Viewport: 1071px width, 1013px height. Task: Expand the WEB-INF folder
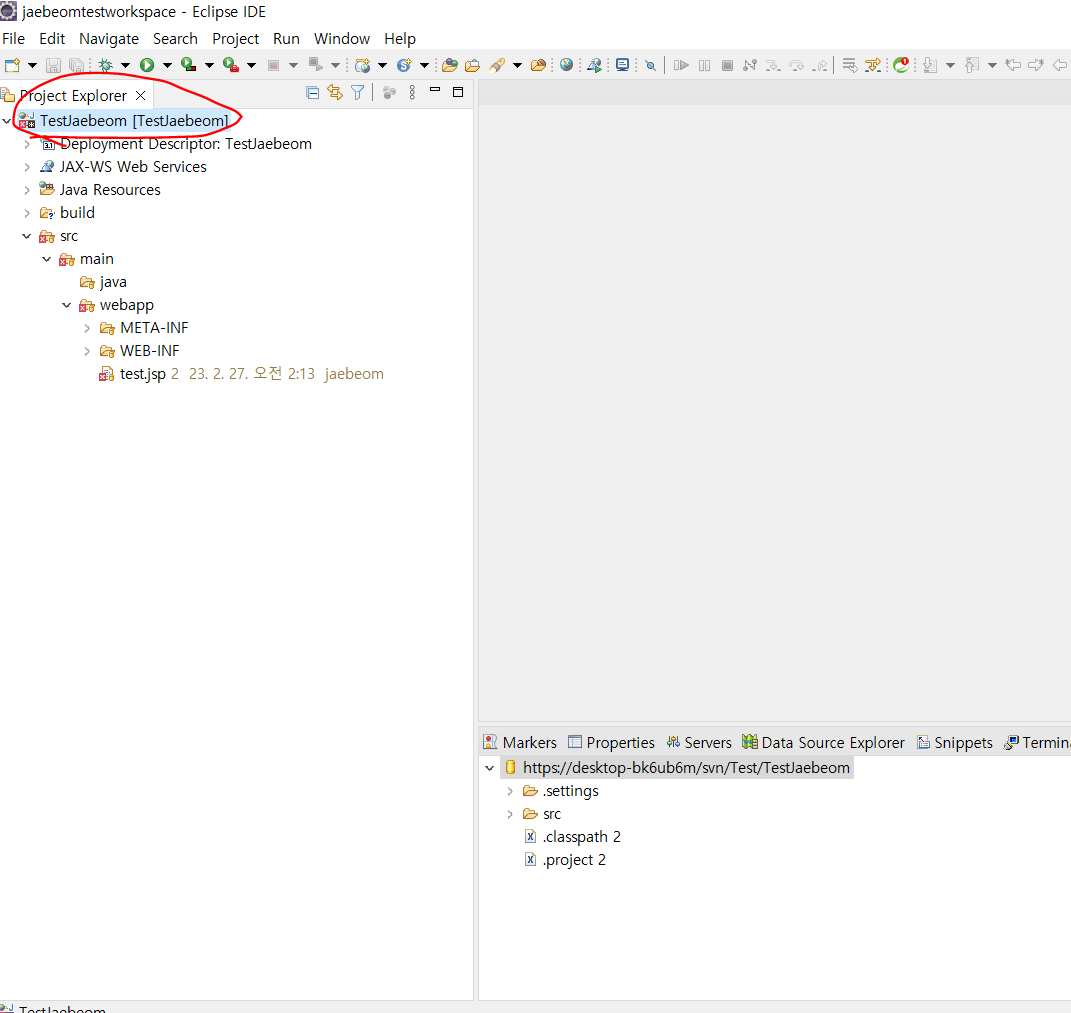tap(87, 351)
